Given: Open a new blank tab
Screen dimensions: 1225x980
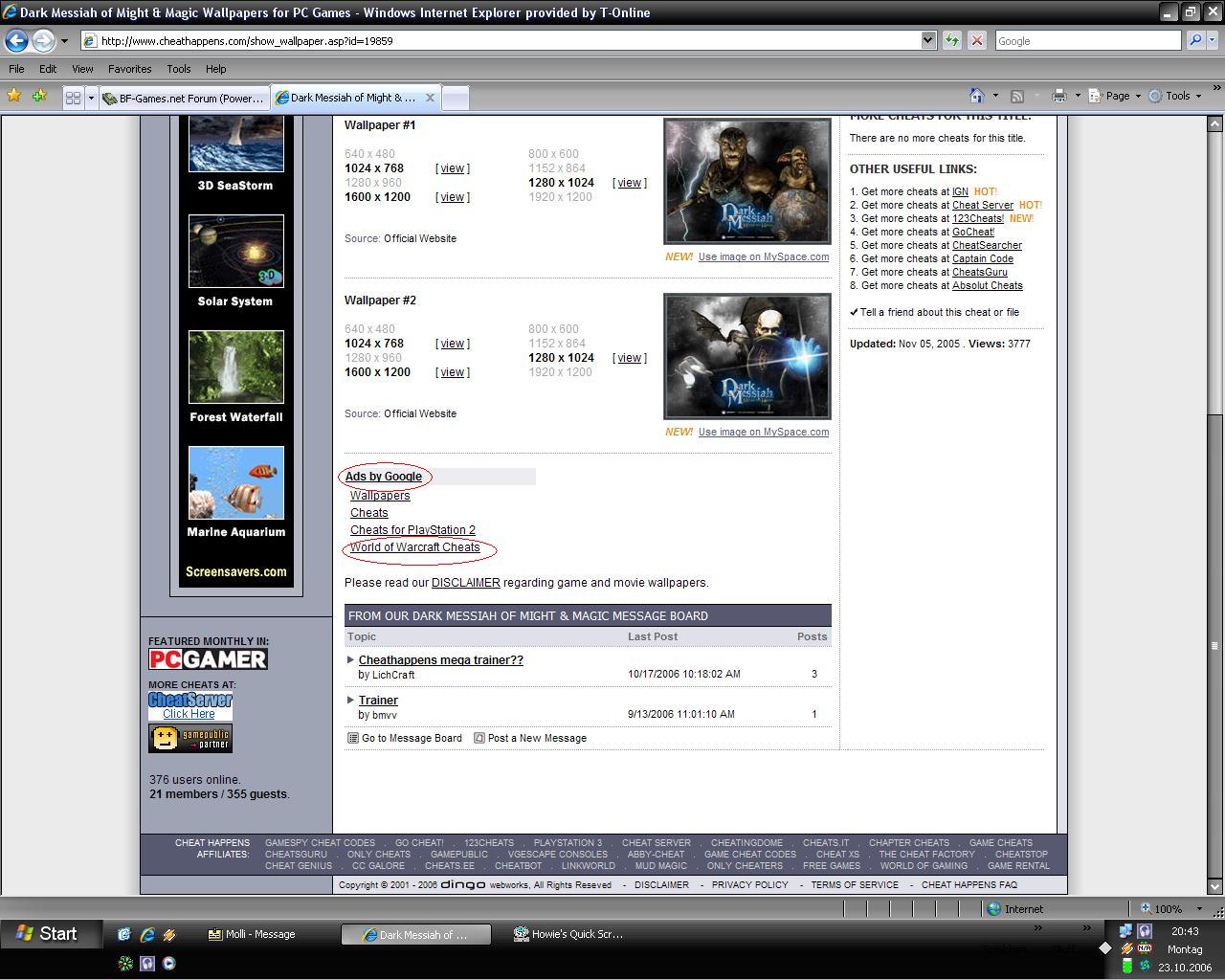Looking at the screenshot, I should [x=456, y=98].
